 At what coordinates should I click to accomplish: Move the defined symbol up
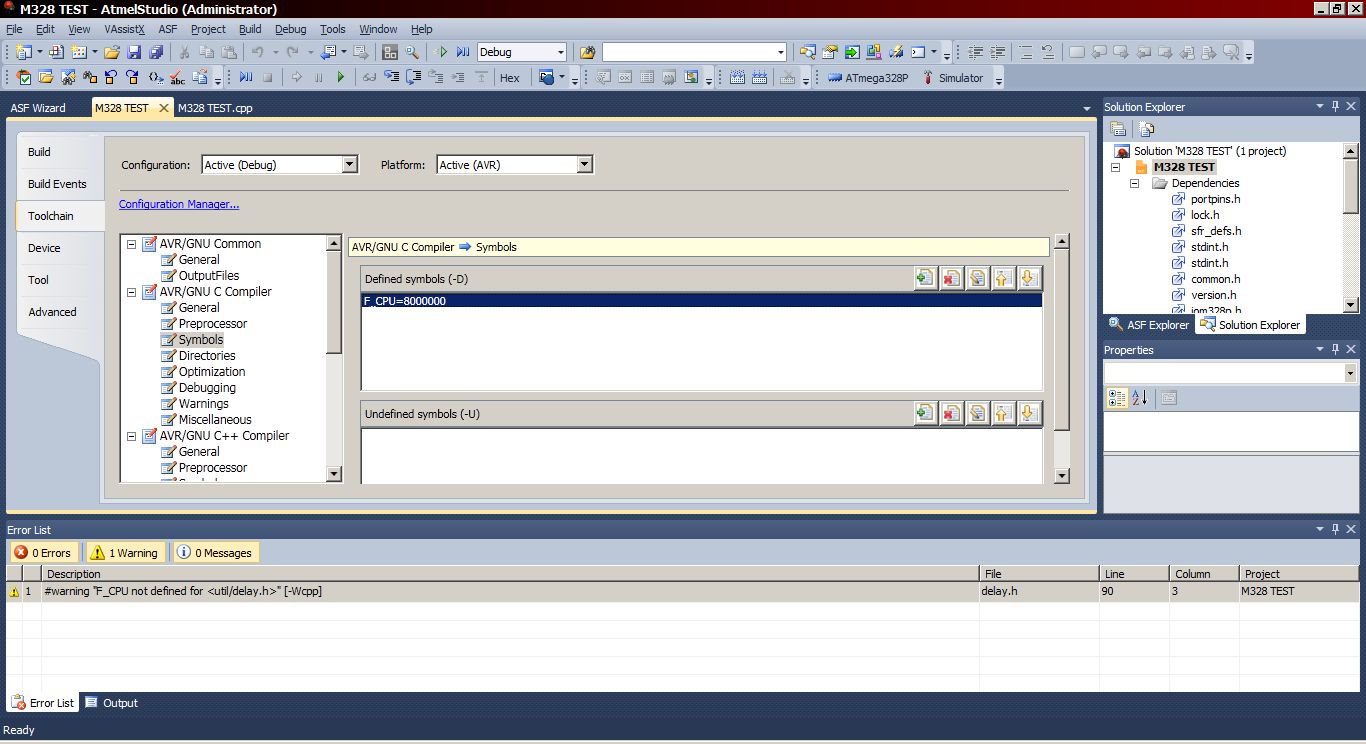[1003, 279]
